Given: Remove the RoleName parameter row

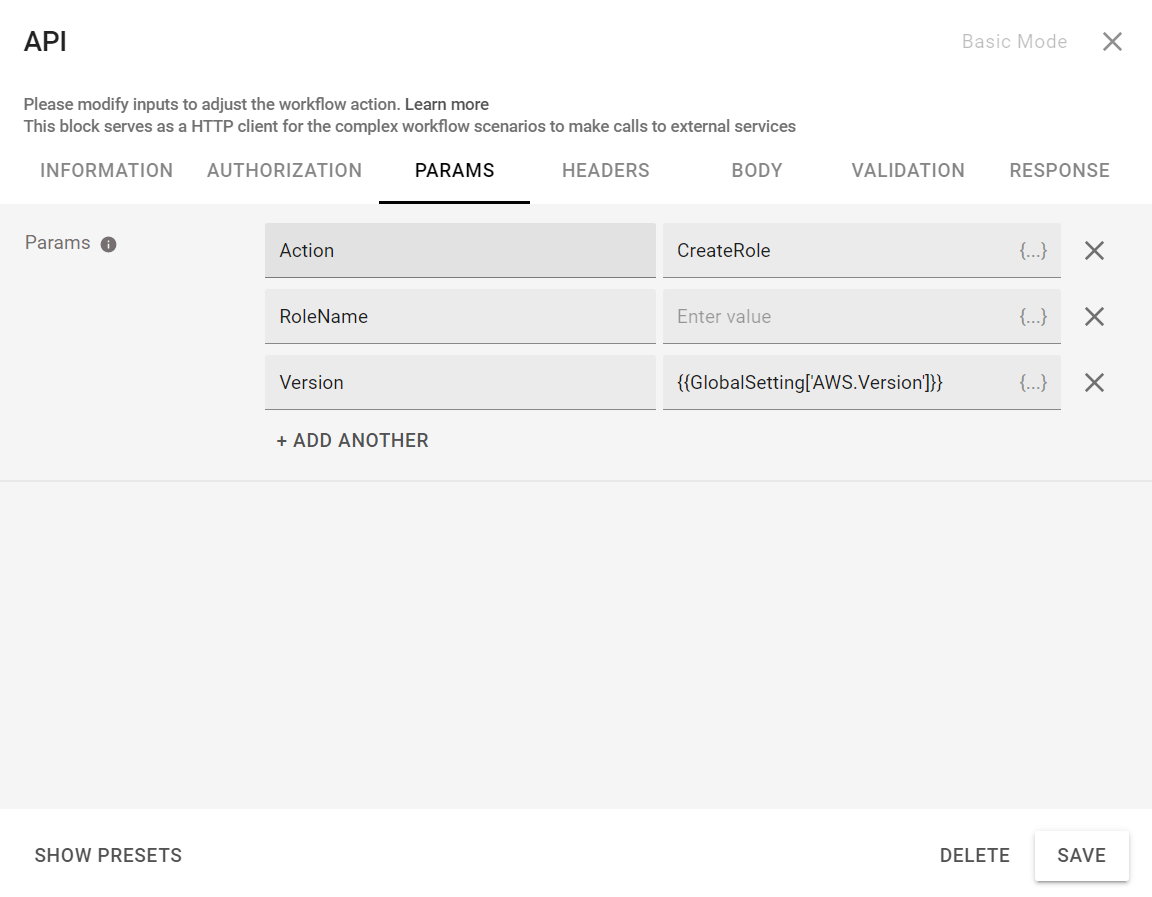Looking at the screenshot, I should point(1094,317).
